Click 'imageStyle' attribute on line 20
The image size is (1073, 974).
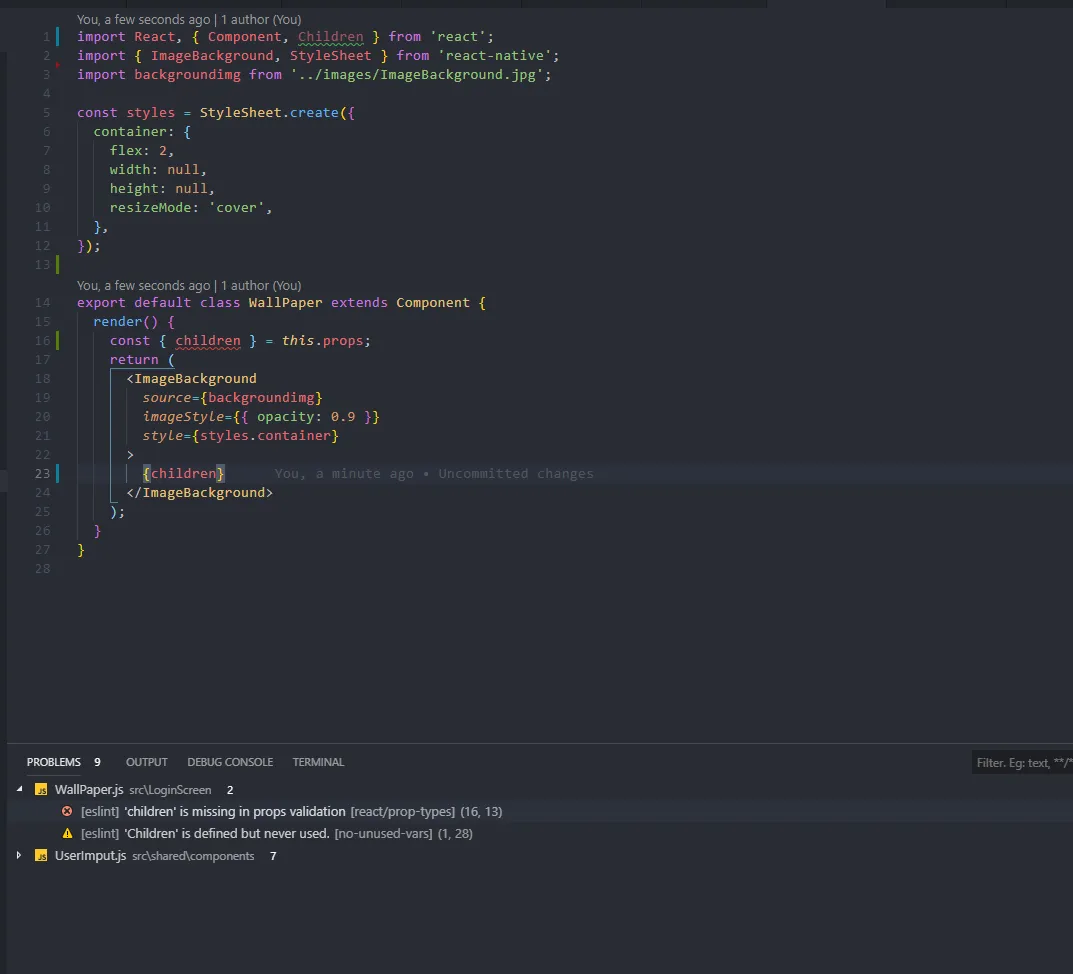click(183, 417)
